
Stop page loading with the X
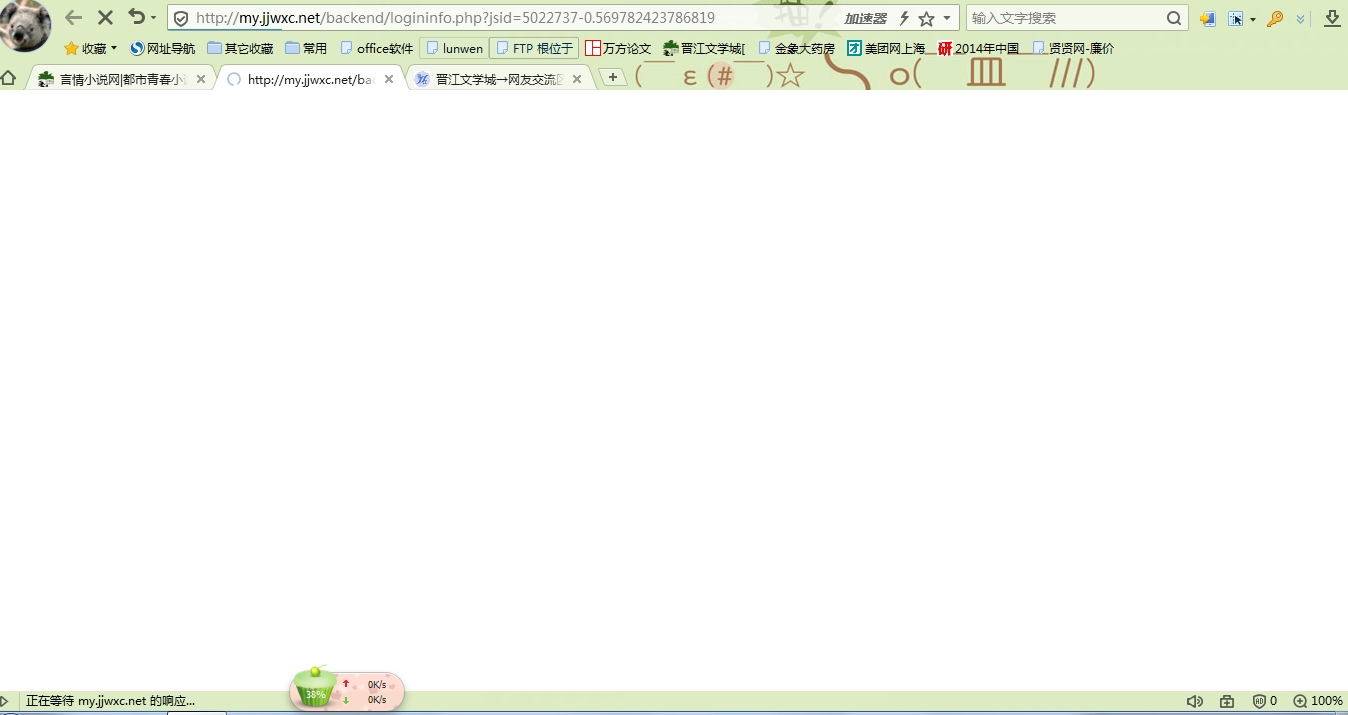[105, 18]
